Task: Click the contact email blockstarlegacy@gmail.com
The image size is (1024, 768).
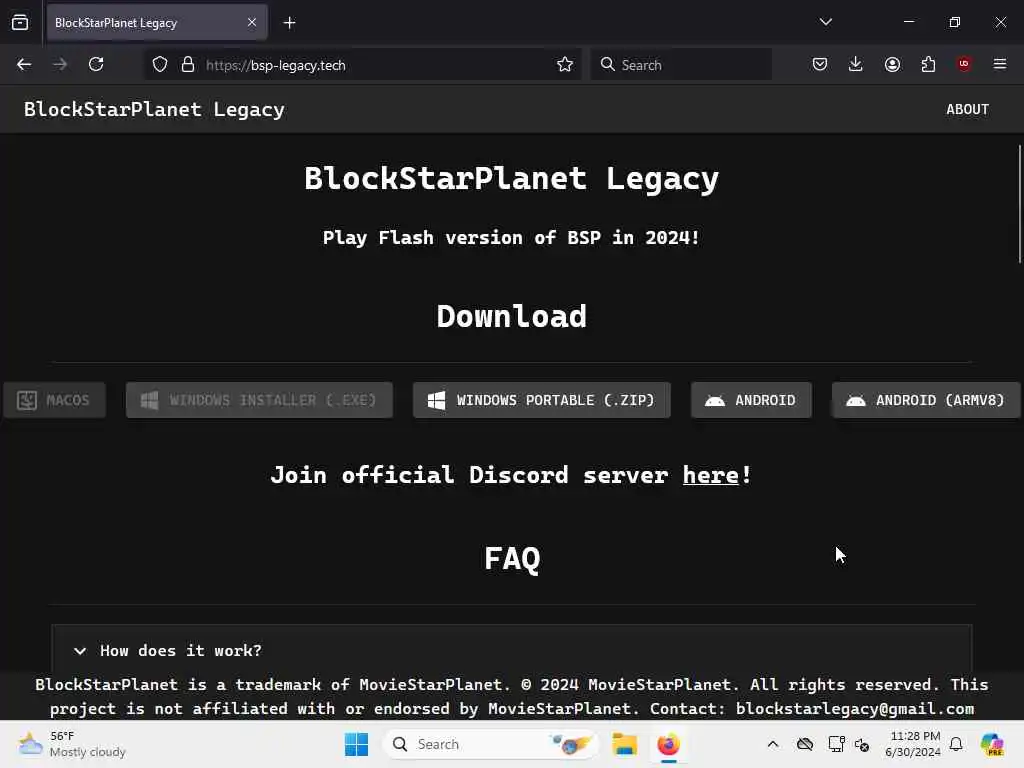Action: point(855,709)
